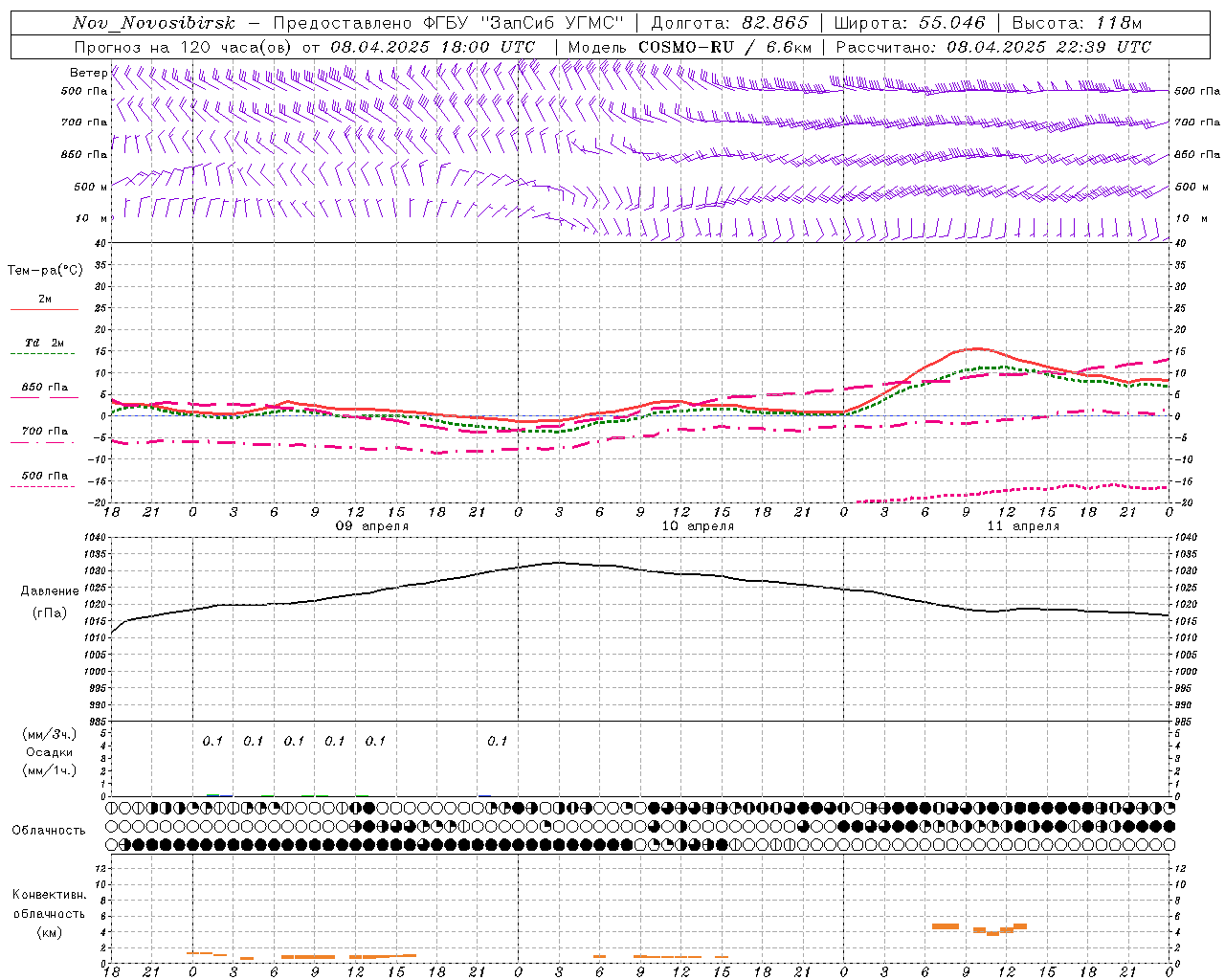This screenshot has width=1225, height=980.
Task: Click the "Ветер" wind panel label
Action: pos(89,73)
